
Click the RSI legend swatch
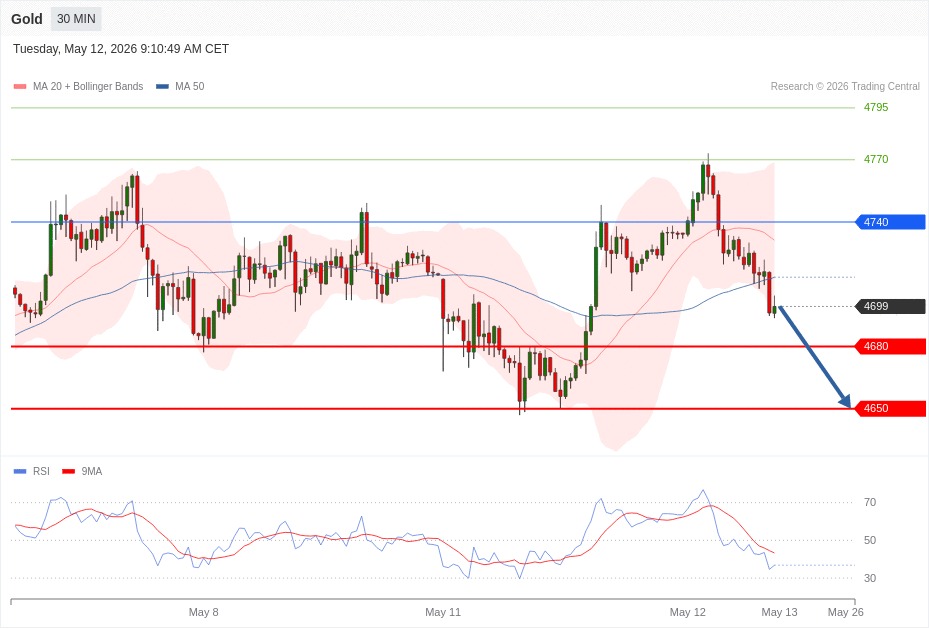(x=20, y=471)
